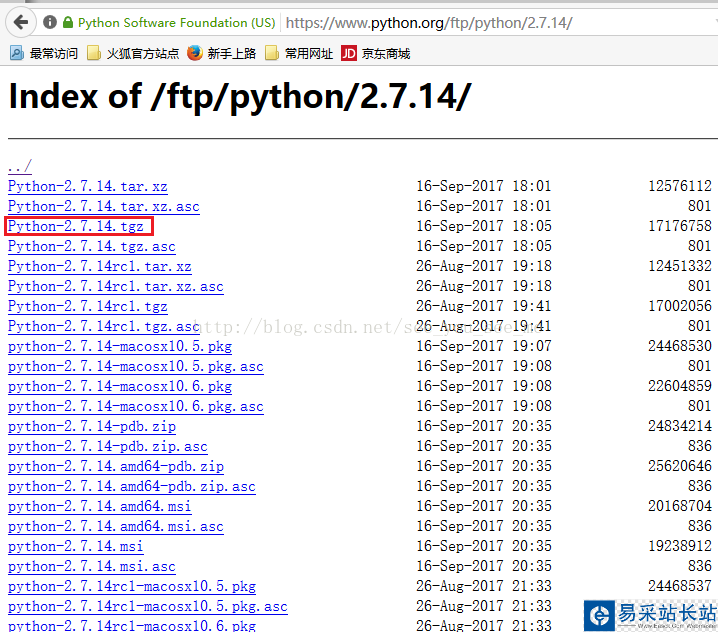
Task: Open Python-2.7.14rc1.tar.xz.asc link
Action: tap(115, 287)
